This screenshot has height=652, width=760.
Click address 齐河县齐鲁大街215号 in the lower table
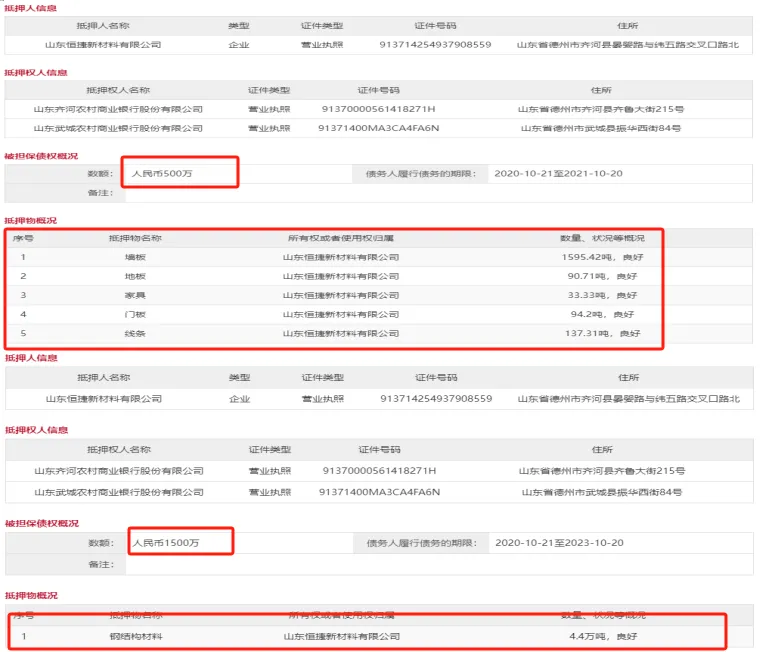(x=602, y=471)
